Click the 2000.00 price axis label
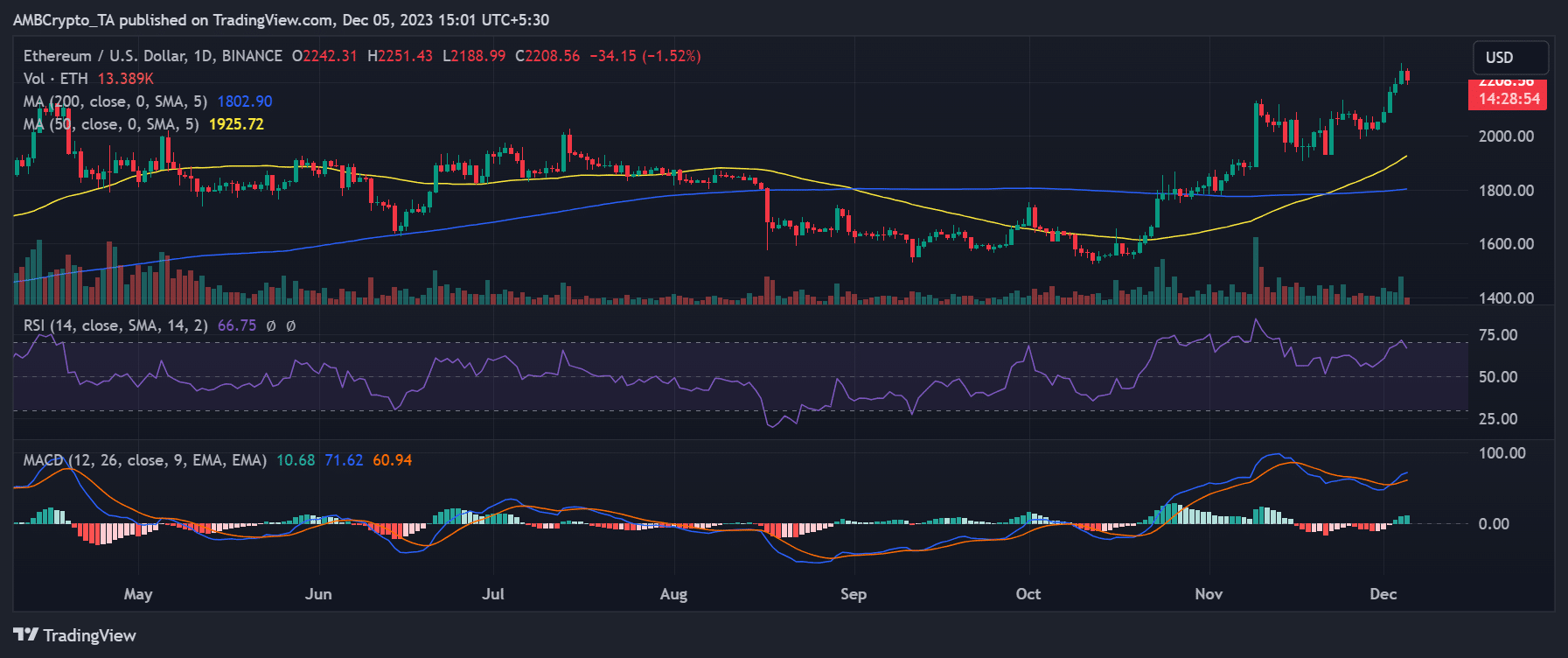This screenshot has width=1568, height=658. pos(1506,136)
